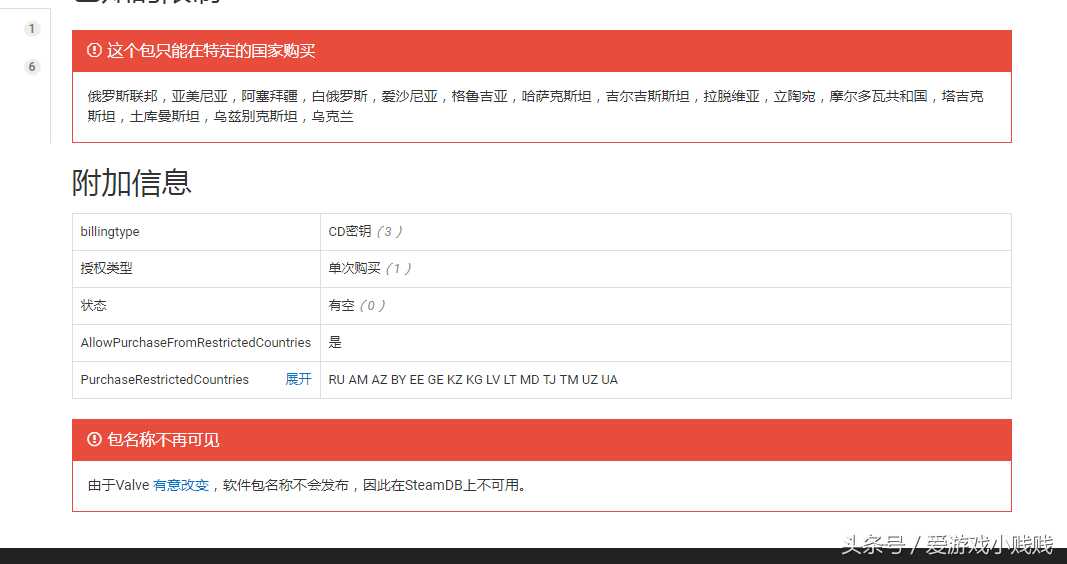The image size is (1067, 564).
Task: Click the AllowPurchaseFromRestrictedCountries label
Action: pos(196,342)
